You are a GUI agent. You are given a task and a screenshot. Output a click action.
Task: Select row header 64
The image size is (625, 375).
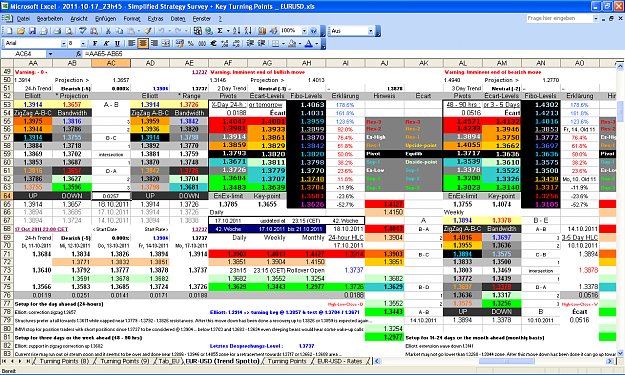[x=7, y=196]
